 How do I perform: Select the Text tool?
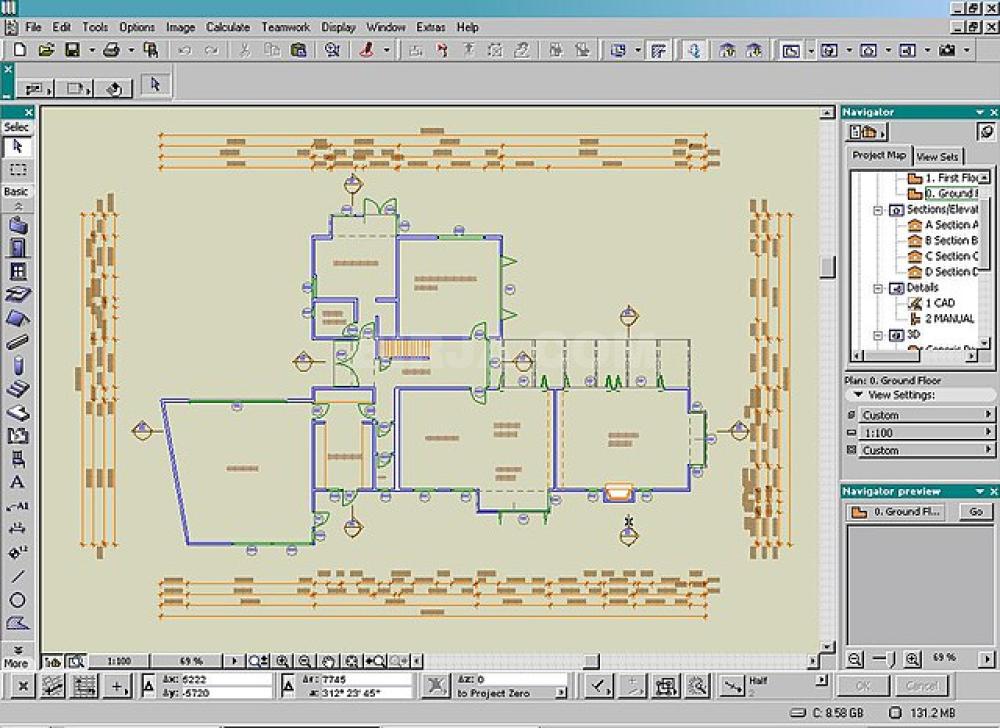pyautogui.click(x=17, y=482)
